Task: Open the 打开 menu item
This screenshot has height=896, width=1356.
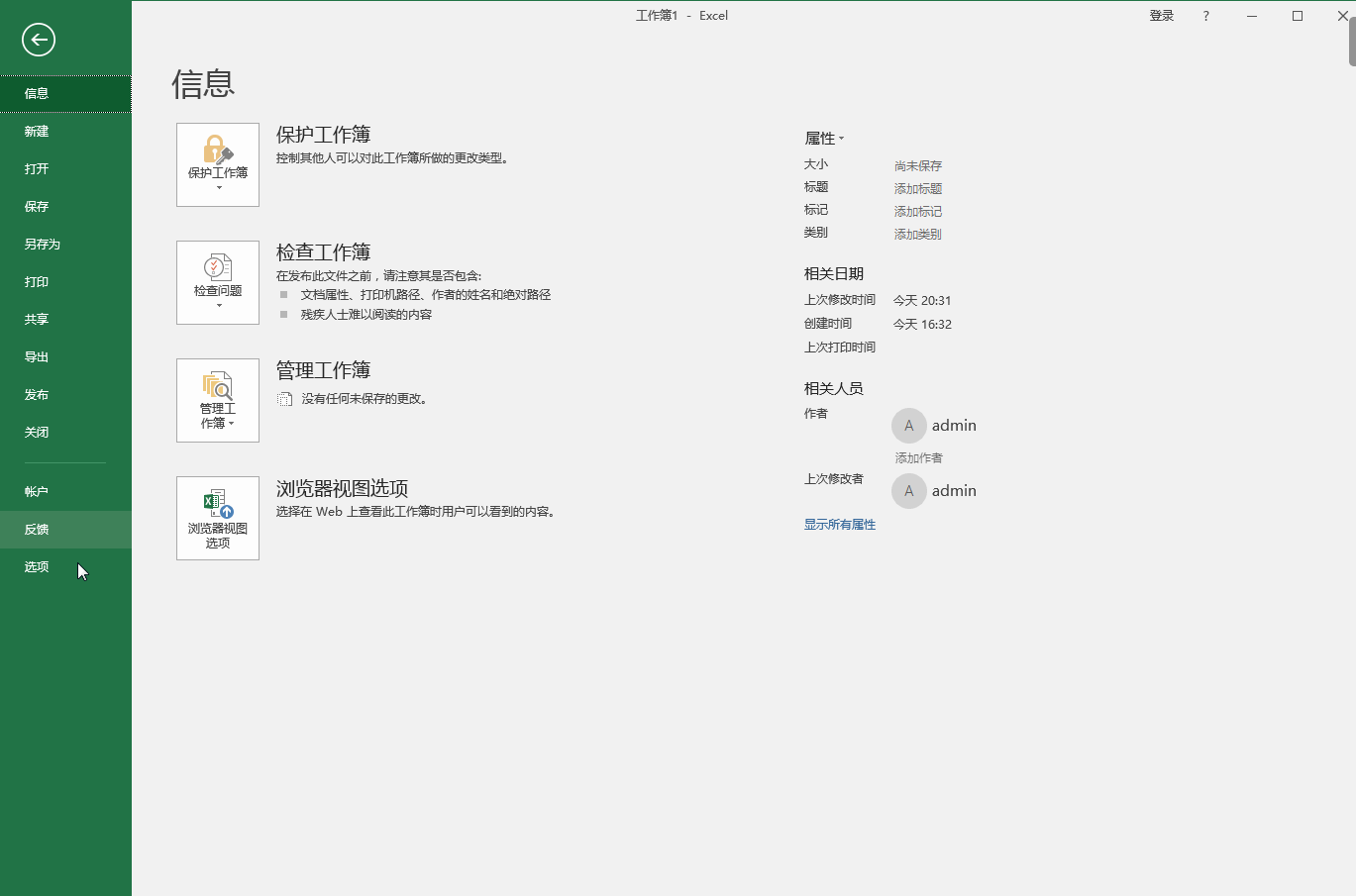Action: 65,168
